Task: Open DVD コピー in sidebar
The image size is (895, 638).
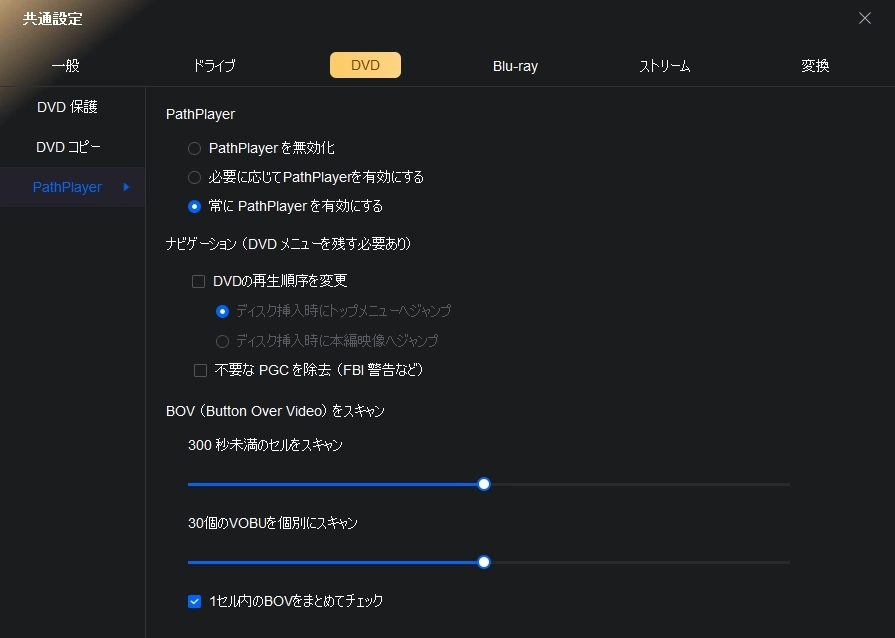Action: (x=68, y=147)
